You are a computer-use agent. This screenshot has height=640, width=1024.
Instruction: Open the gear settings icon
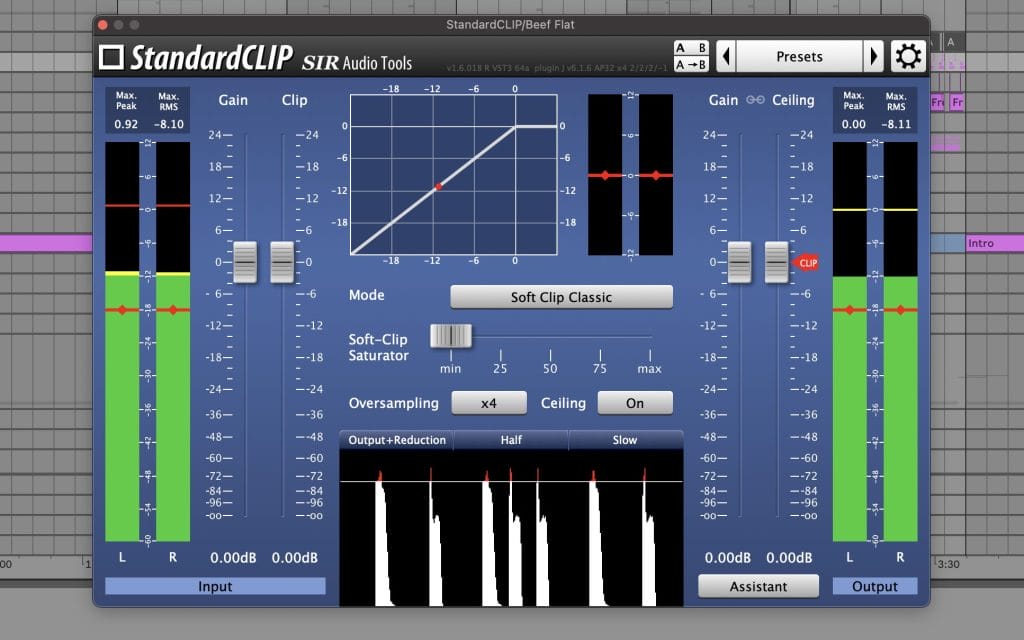908,56
